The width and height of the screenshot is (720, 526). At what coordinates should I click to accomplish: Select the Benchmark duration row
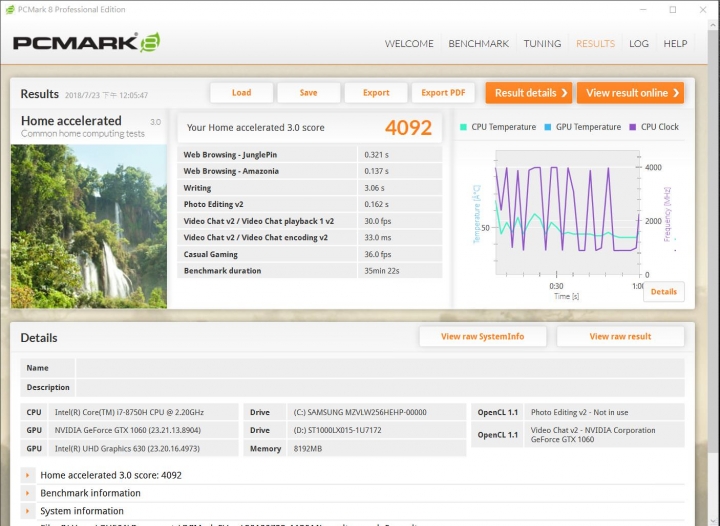(310, 270)
